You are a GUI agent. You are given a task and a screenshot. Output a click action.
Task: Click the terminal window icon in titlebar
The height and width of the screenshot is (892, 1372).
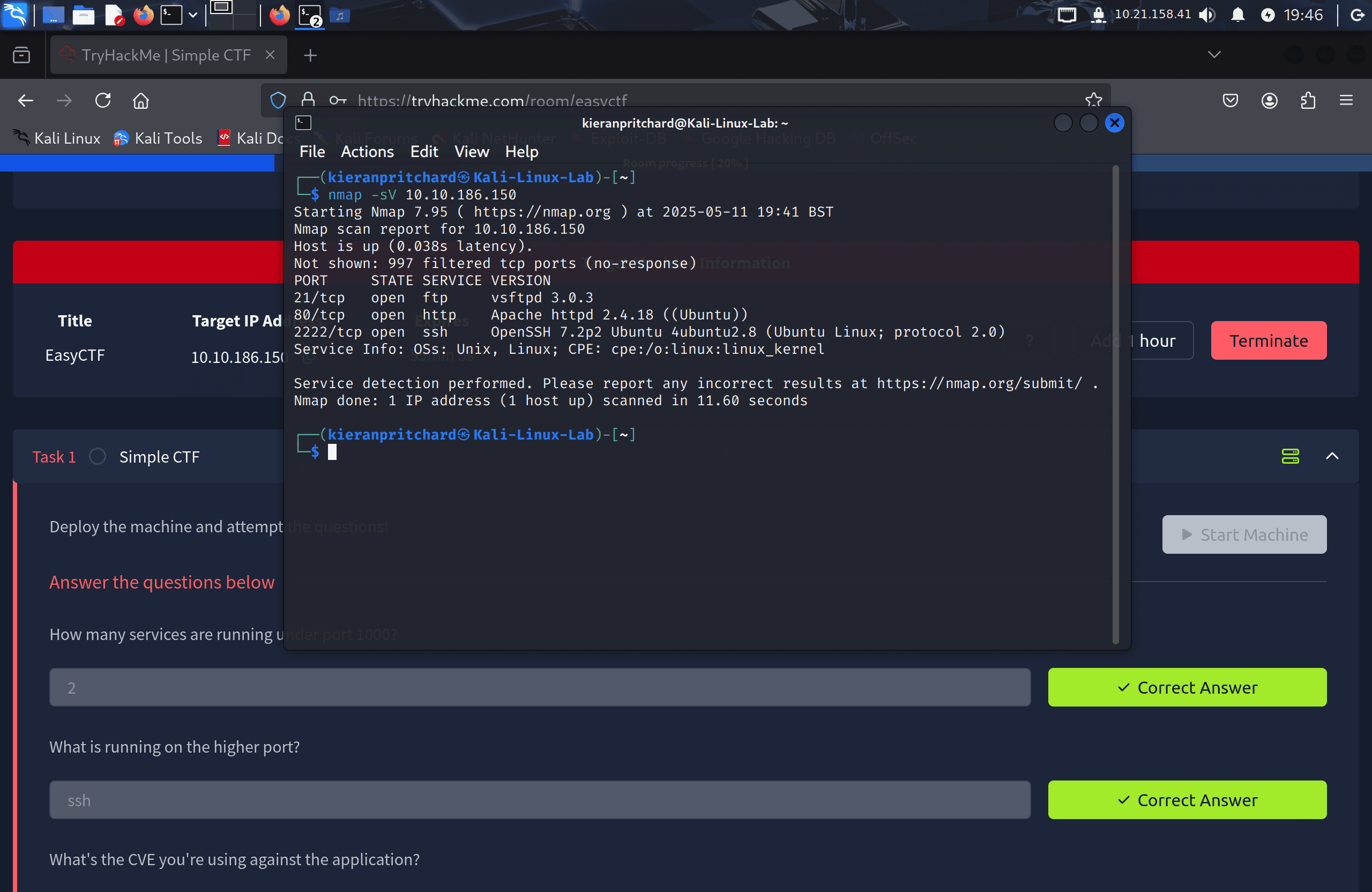click(x=303, y=123)
